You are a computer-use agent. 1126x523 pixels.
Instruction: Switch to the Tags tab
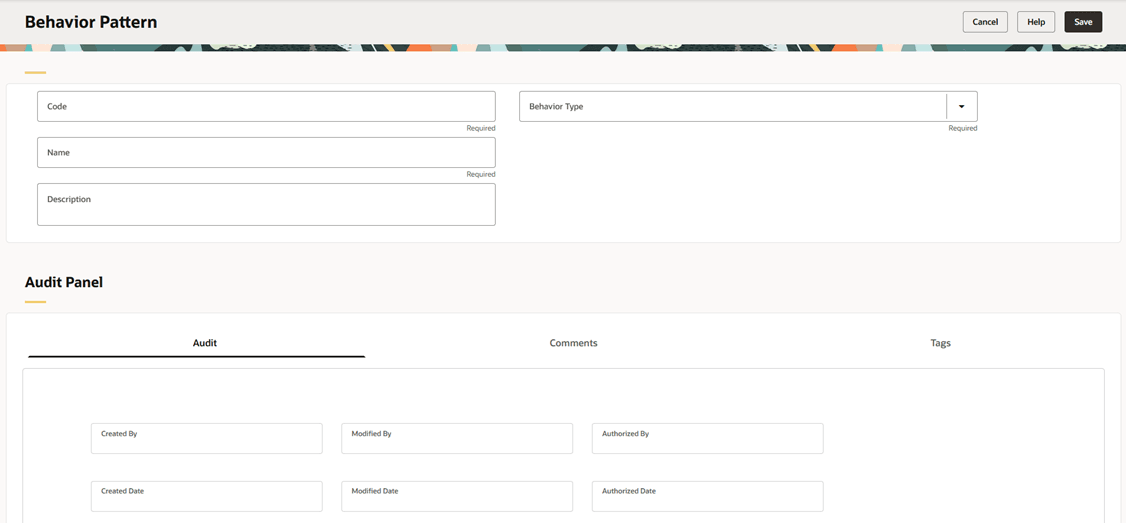pos(940,343)
